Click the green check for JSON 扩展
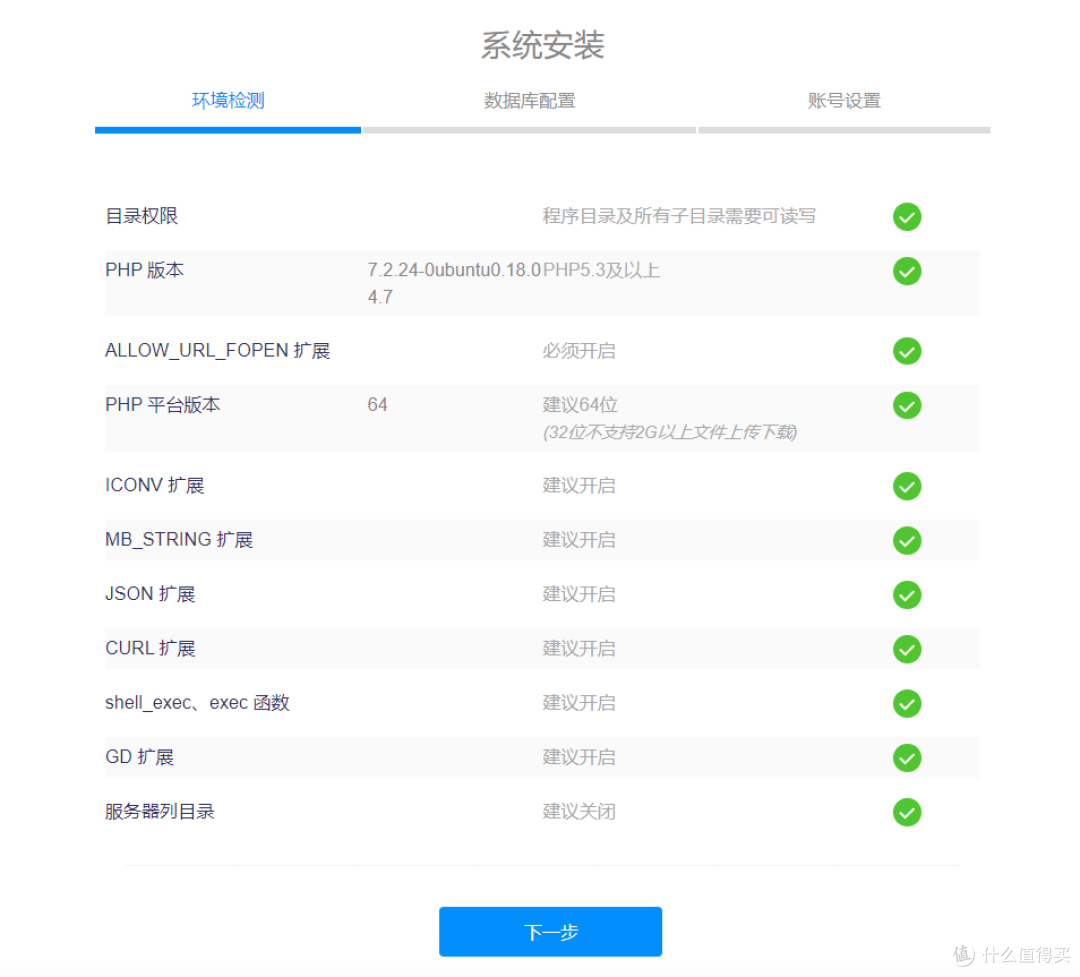 pyautogui.click(x=907, y=594)
